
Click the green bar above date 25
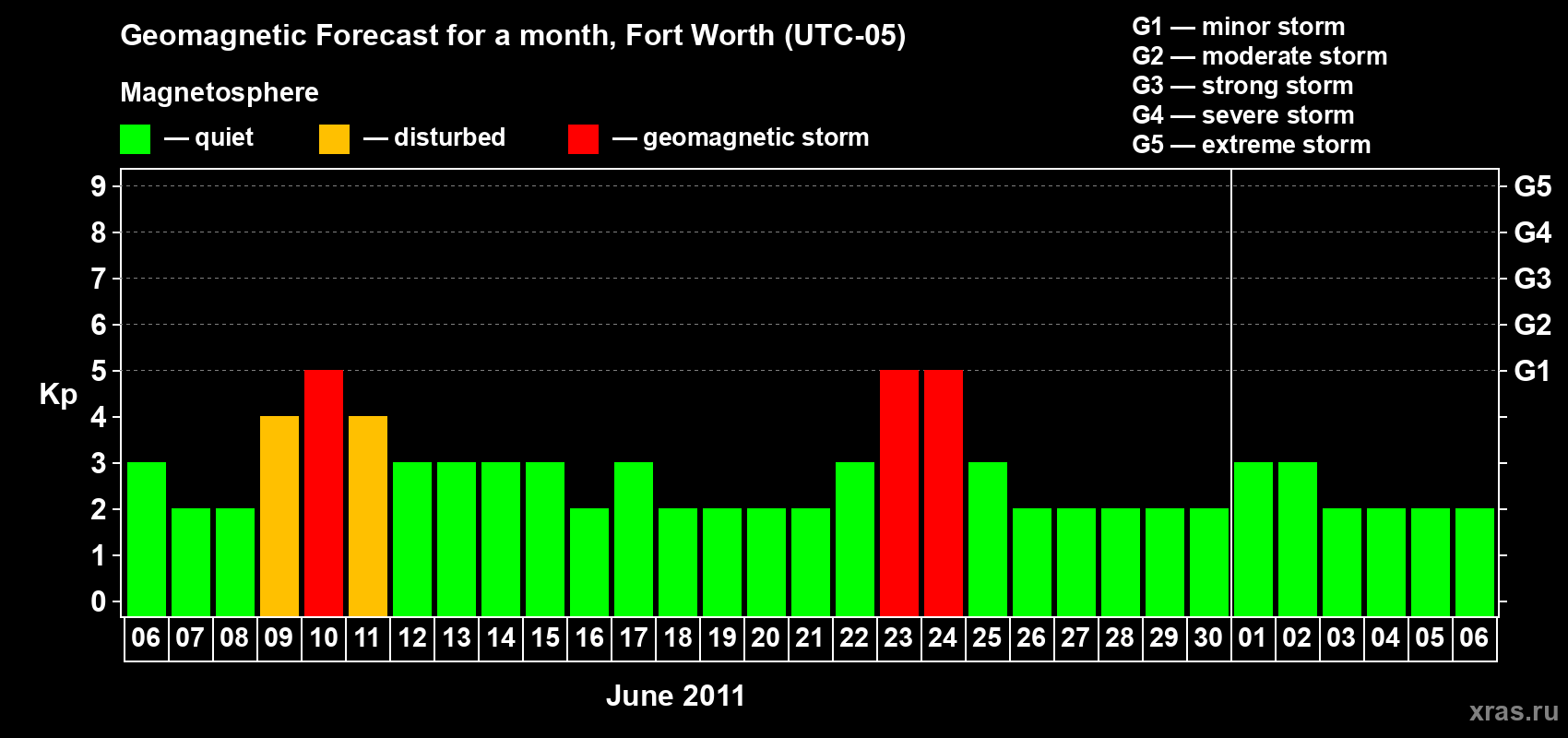click(988, 540)
